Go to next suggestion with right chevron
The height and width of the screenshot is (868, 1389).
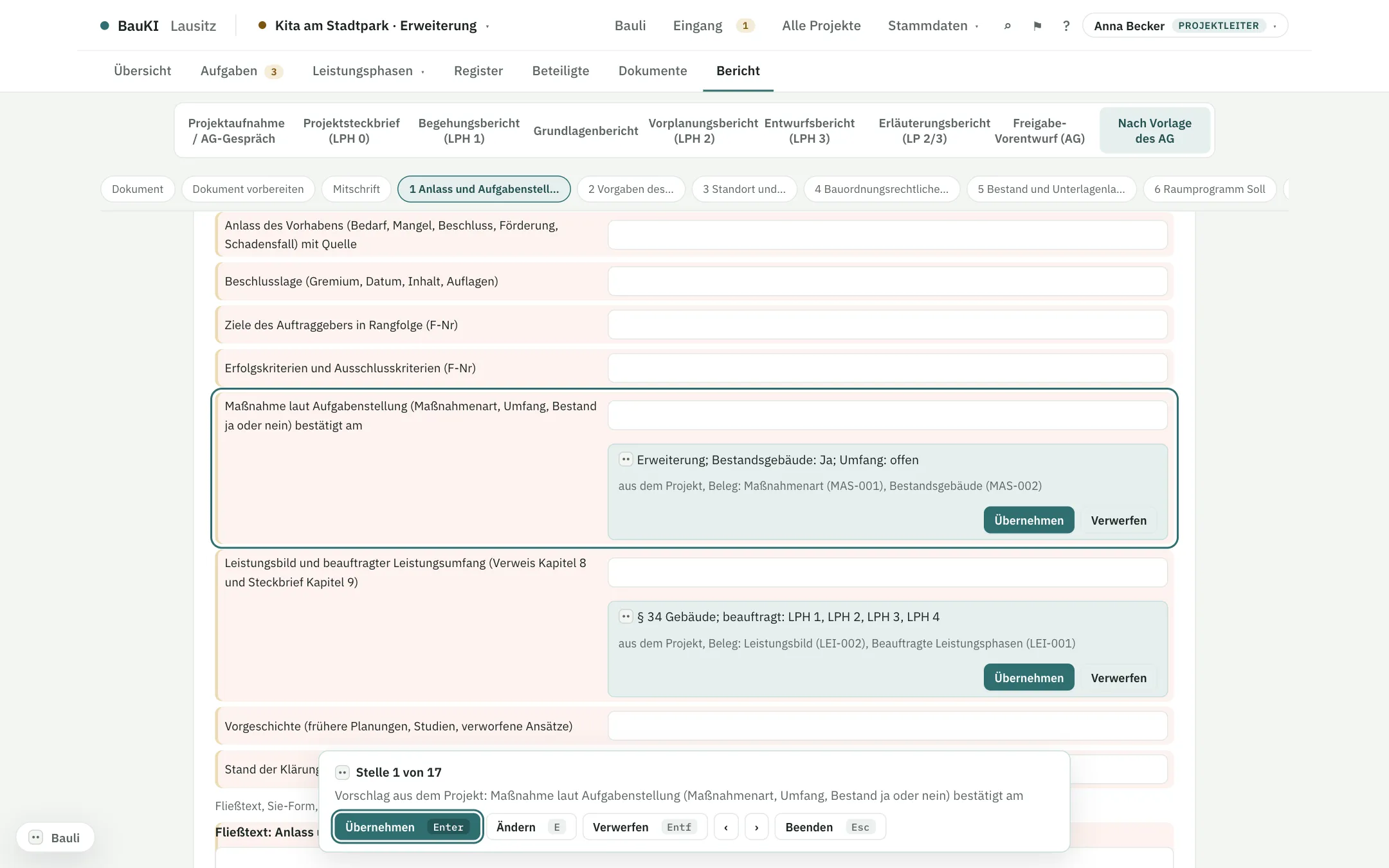coord(757,827)
